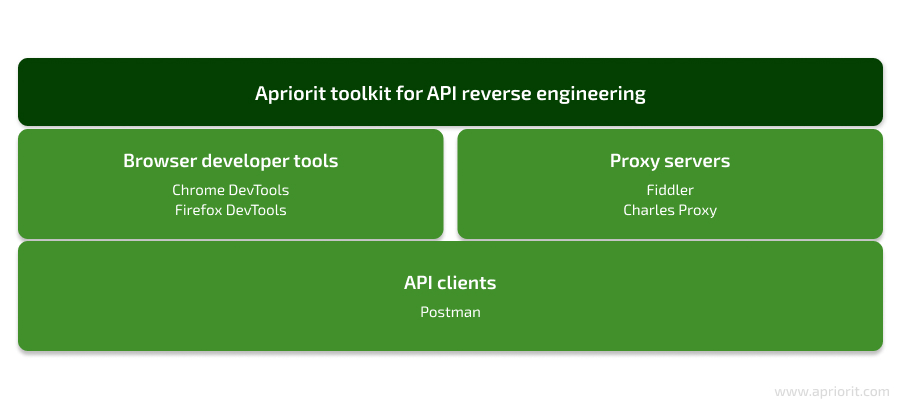Click the title 'Apriorit toolkit for API reverse engineering'
Image resolution: width=900 pixels, height=410 pixels.
(x=450, y=93)
